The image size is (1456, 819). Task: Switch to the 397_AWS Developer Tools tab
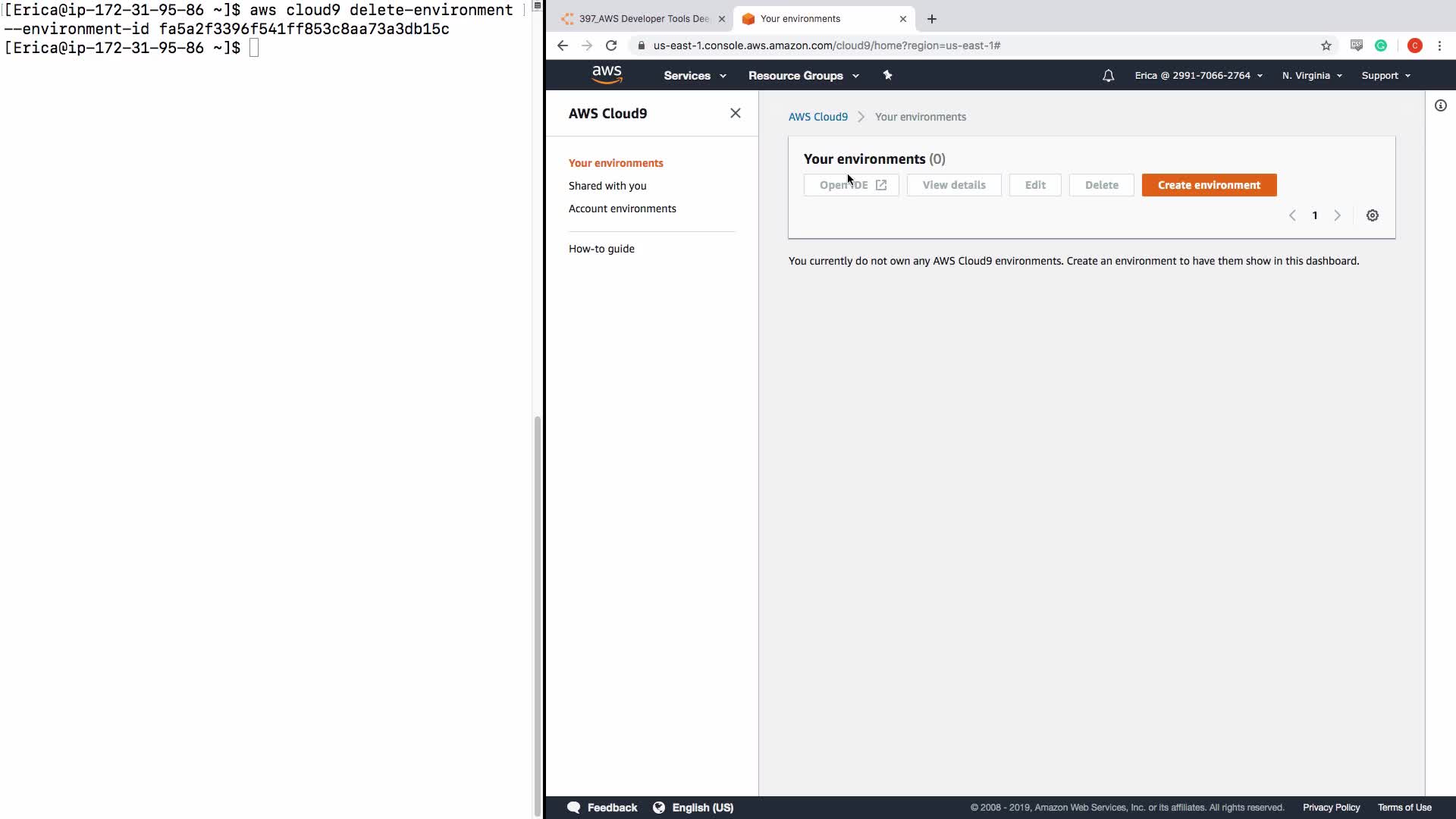pyautogui.click(x=643, y=19)
